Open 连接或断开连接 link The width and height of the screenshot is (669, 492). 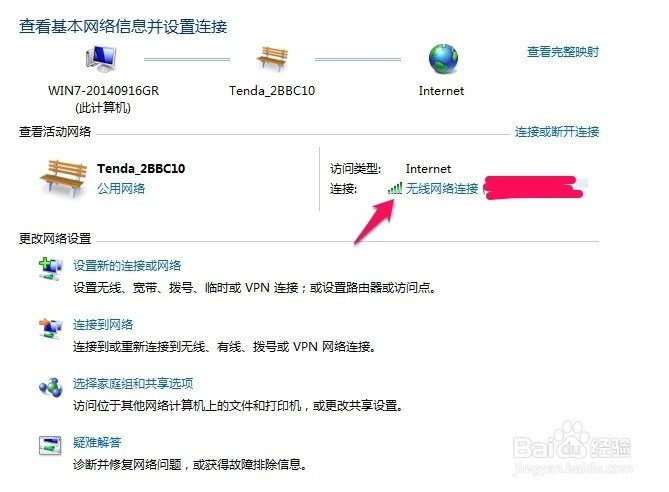(x=557, y=131)
